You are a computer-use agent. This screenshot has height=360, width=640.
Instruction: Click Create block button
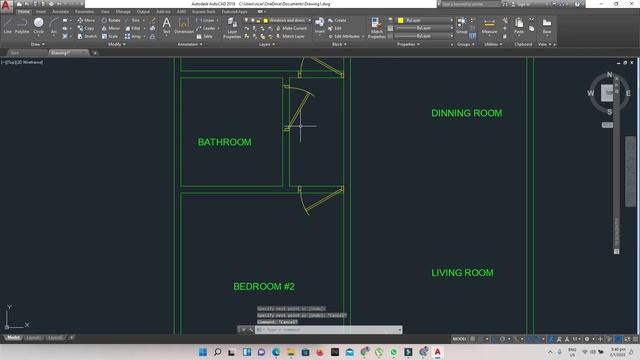(x=337, y=20)
